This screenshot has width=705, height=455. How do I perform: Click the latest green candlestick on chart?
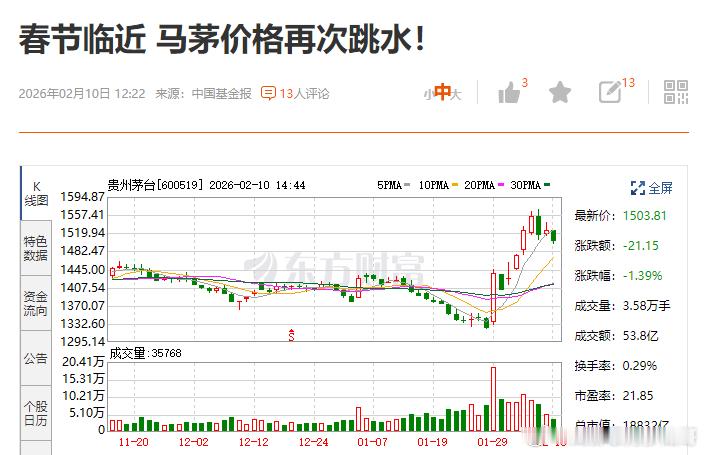coord(553,236)
